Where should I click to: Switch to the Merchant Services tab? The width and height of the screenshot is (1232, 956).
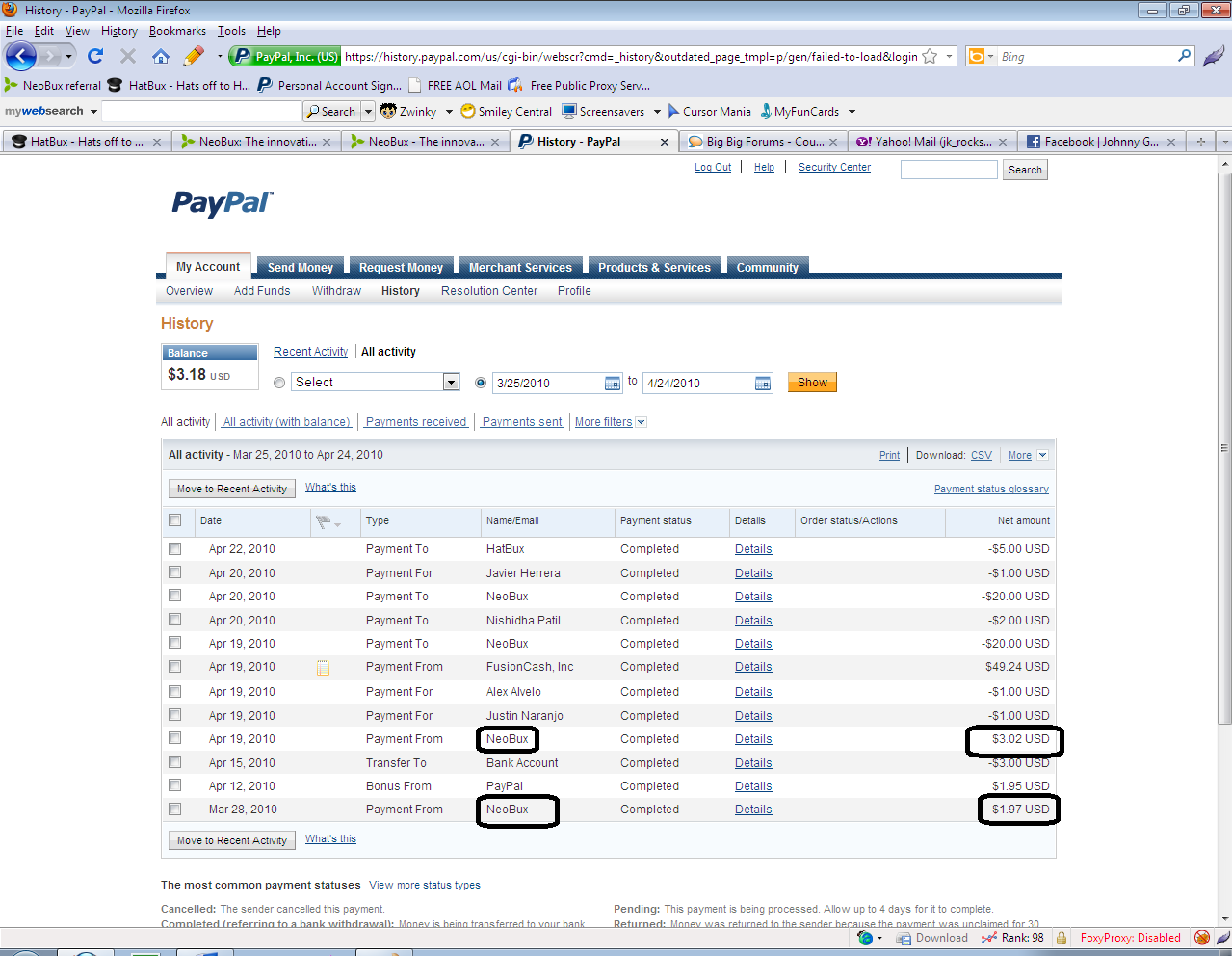520,267
